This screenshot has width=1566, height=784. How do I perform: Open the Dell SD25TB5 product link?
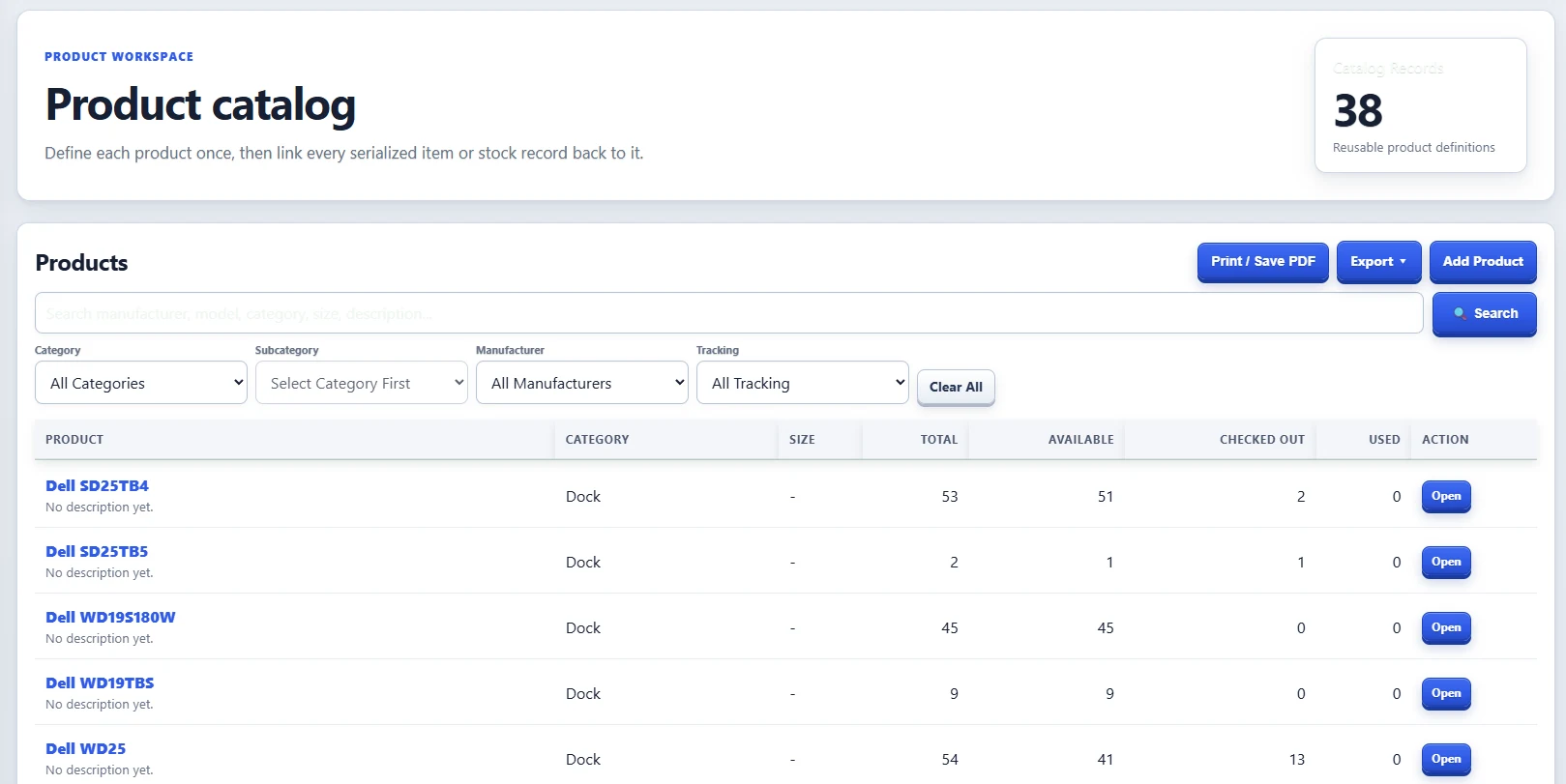click(x=97, y=551)
